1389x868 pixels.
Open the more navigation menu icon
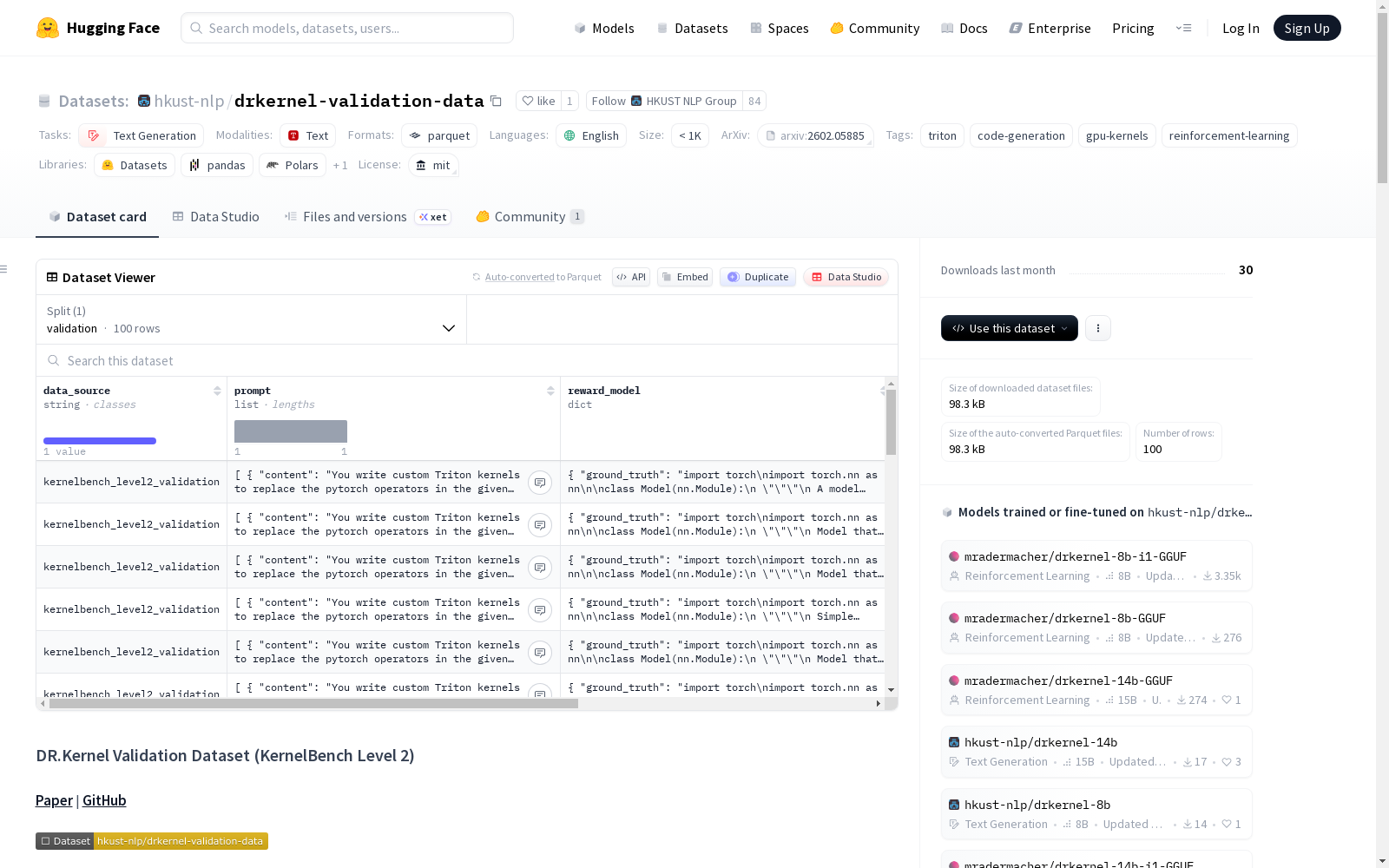point(1183,28)
